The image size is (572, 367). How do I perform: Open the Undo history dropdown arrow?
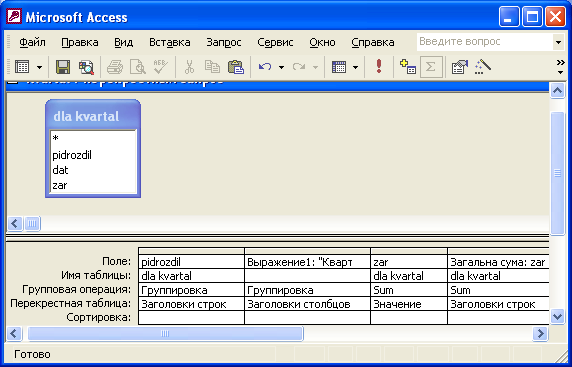[x=281, y=67]
